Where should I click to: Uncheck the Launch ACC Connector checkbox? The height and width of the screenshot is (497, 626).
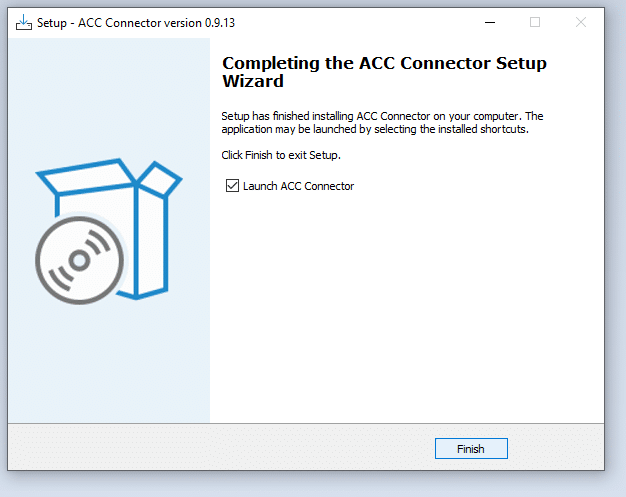point(232,186)
